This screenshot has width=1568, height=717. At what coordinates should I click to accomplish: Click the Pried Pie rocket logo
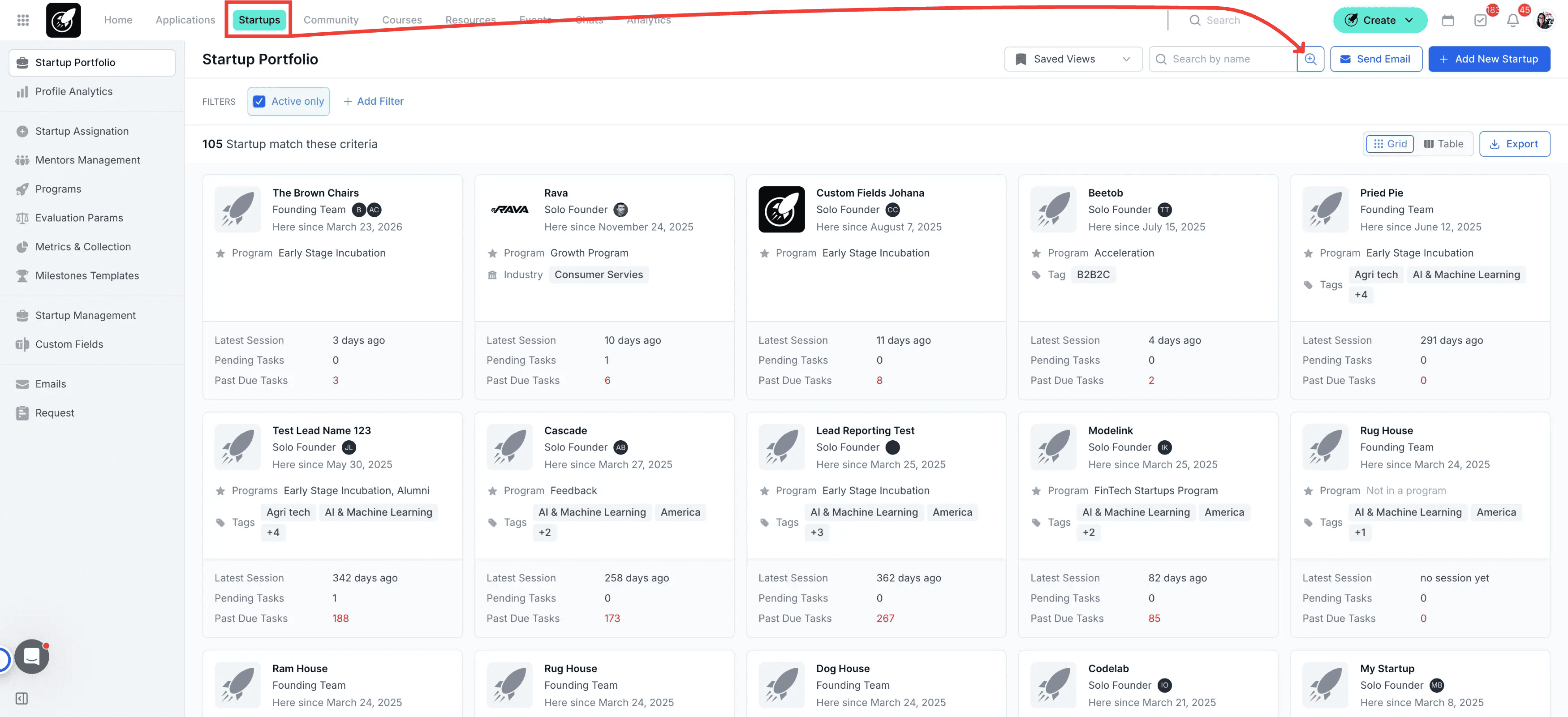pyautogui.click(x=1326, y=210)
